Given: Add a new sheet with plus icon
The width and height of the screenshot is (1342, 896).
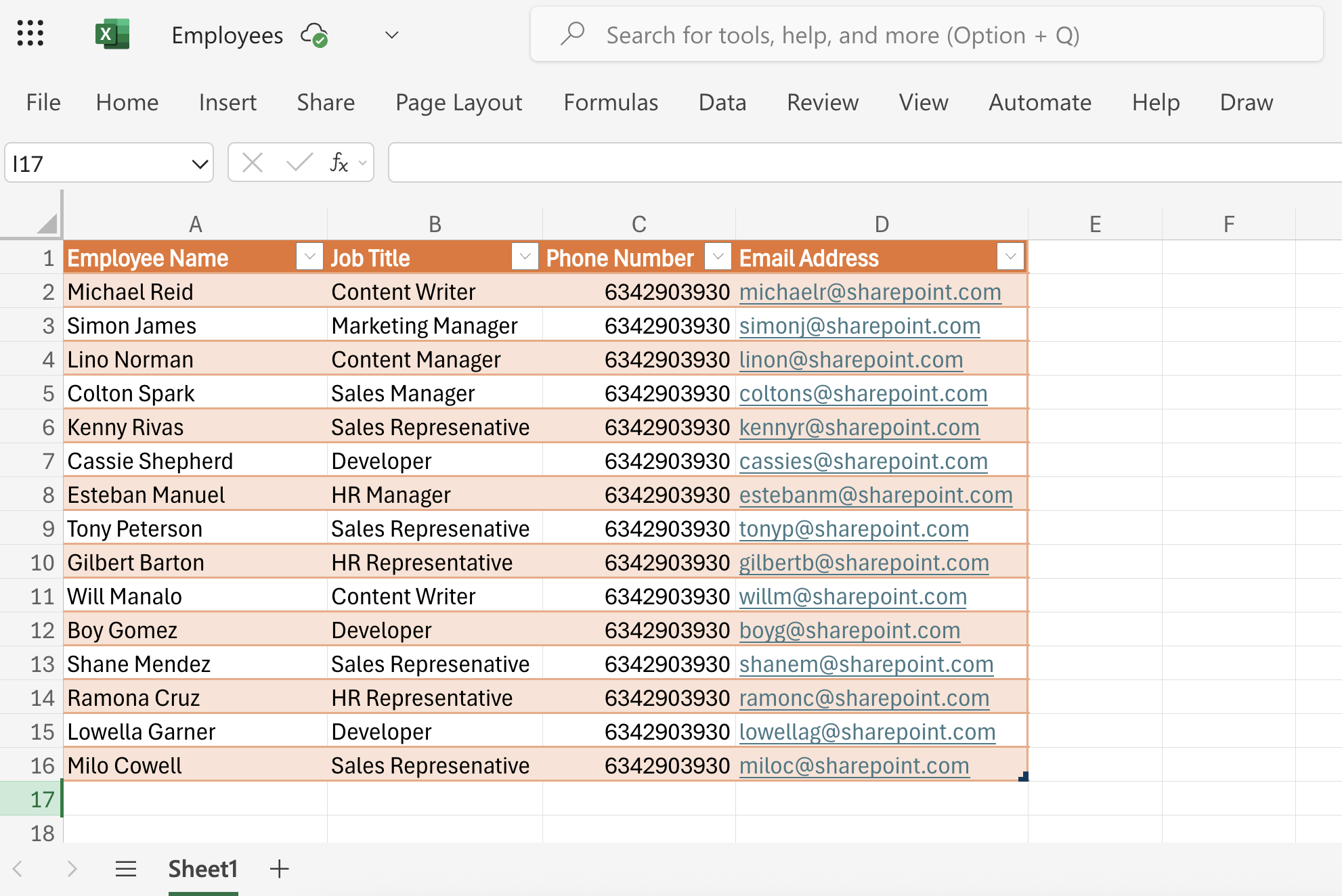Looking at the screenshot, I should coord(279,869).
